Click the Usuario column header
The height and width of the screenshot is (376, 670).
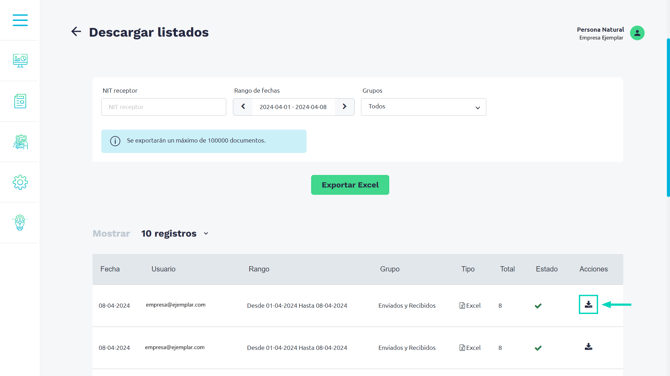[x=163, y=269]
